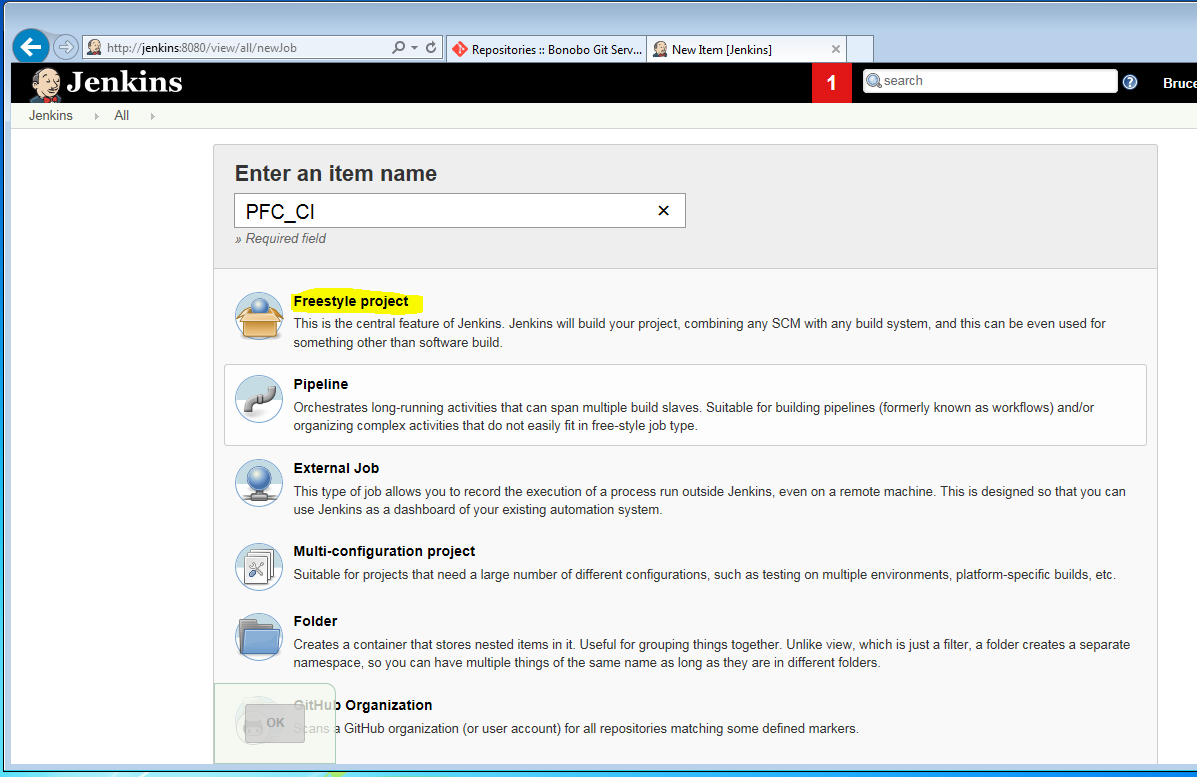Click the Bruce user name link

tap(1179, 83)
